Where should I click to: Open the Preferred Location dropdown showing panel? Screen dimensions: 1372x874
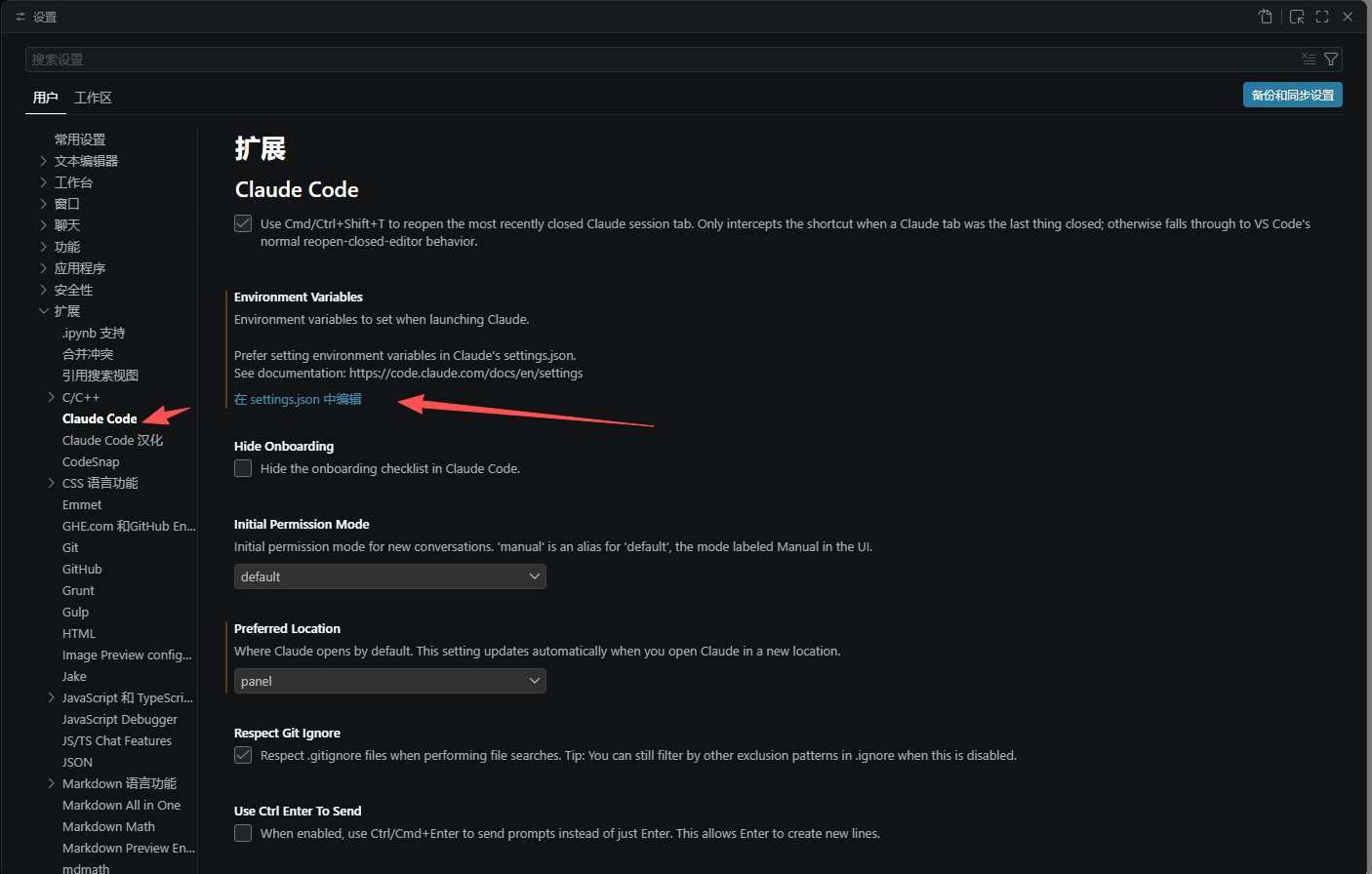coord(390,681)
